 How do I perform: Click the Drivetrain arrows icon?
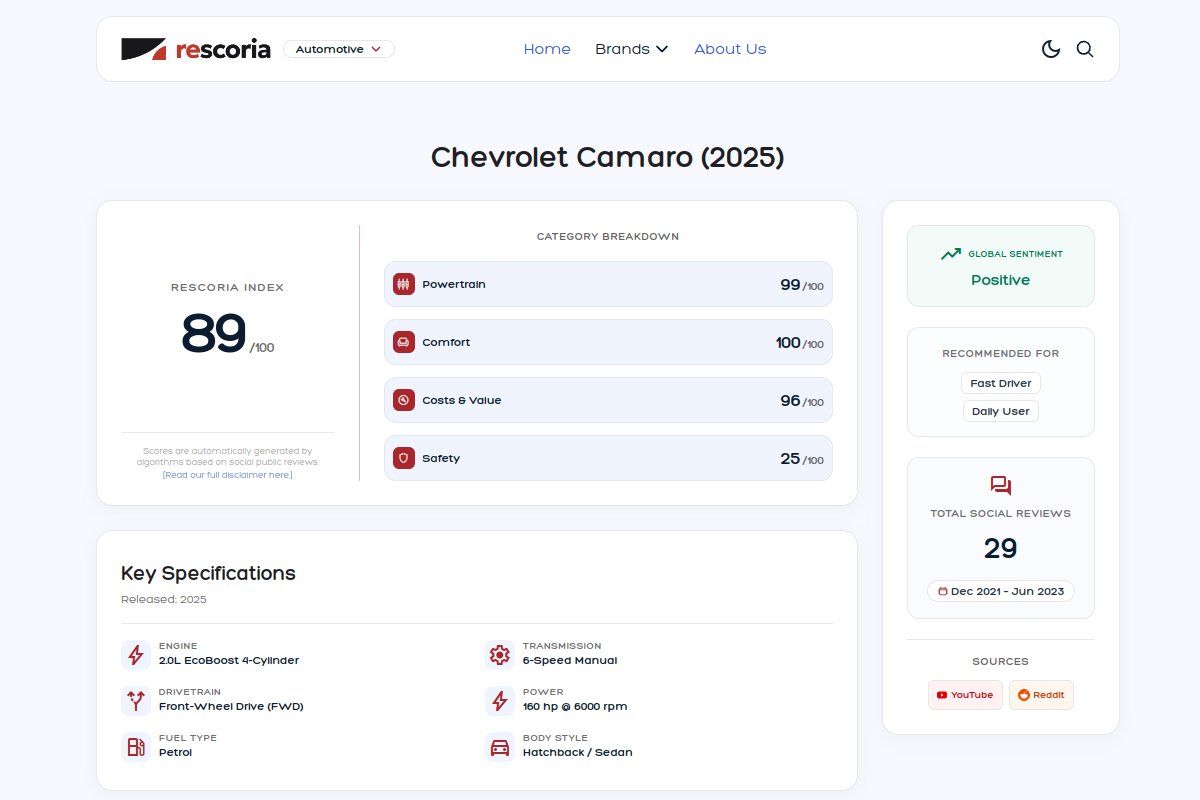[136, 700]
